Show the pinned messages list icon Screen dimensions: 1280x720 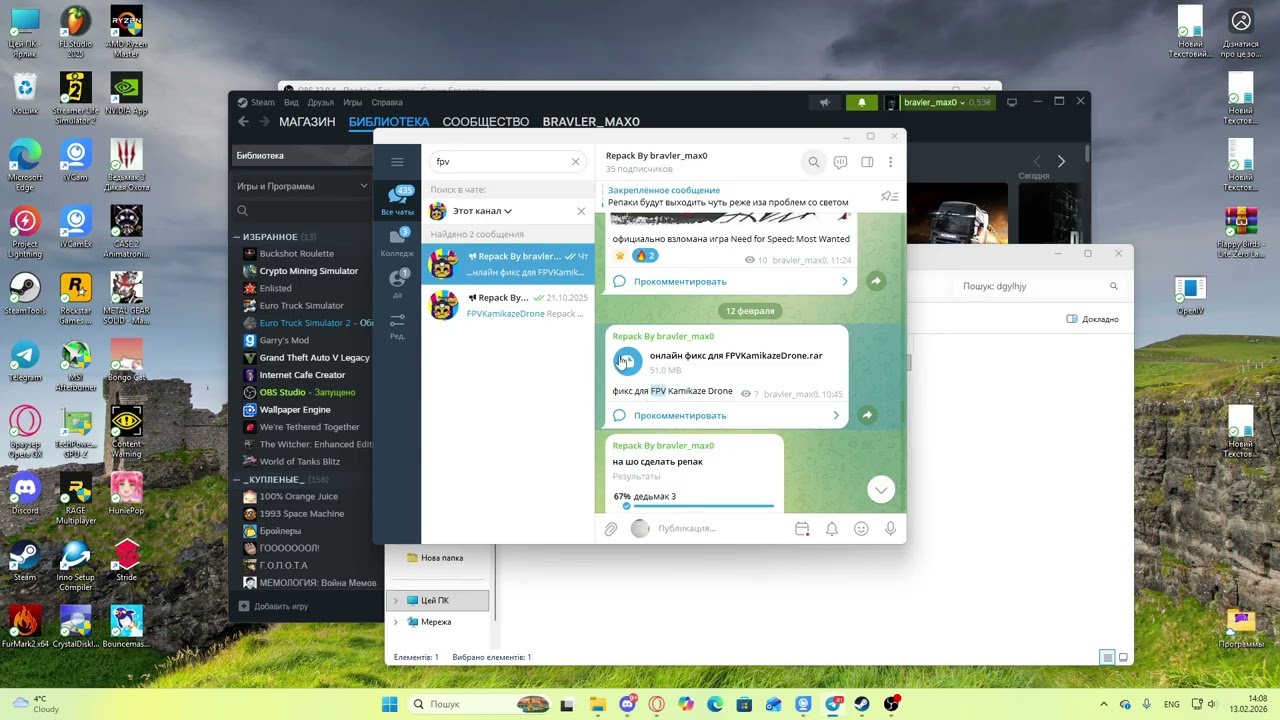[889, 196]
